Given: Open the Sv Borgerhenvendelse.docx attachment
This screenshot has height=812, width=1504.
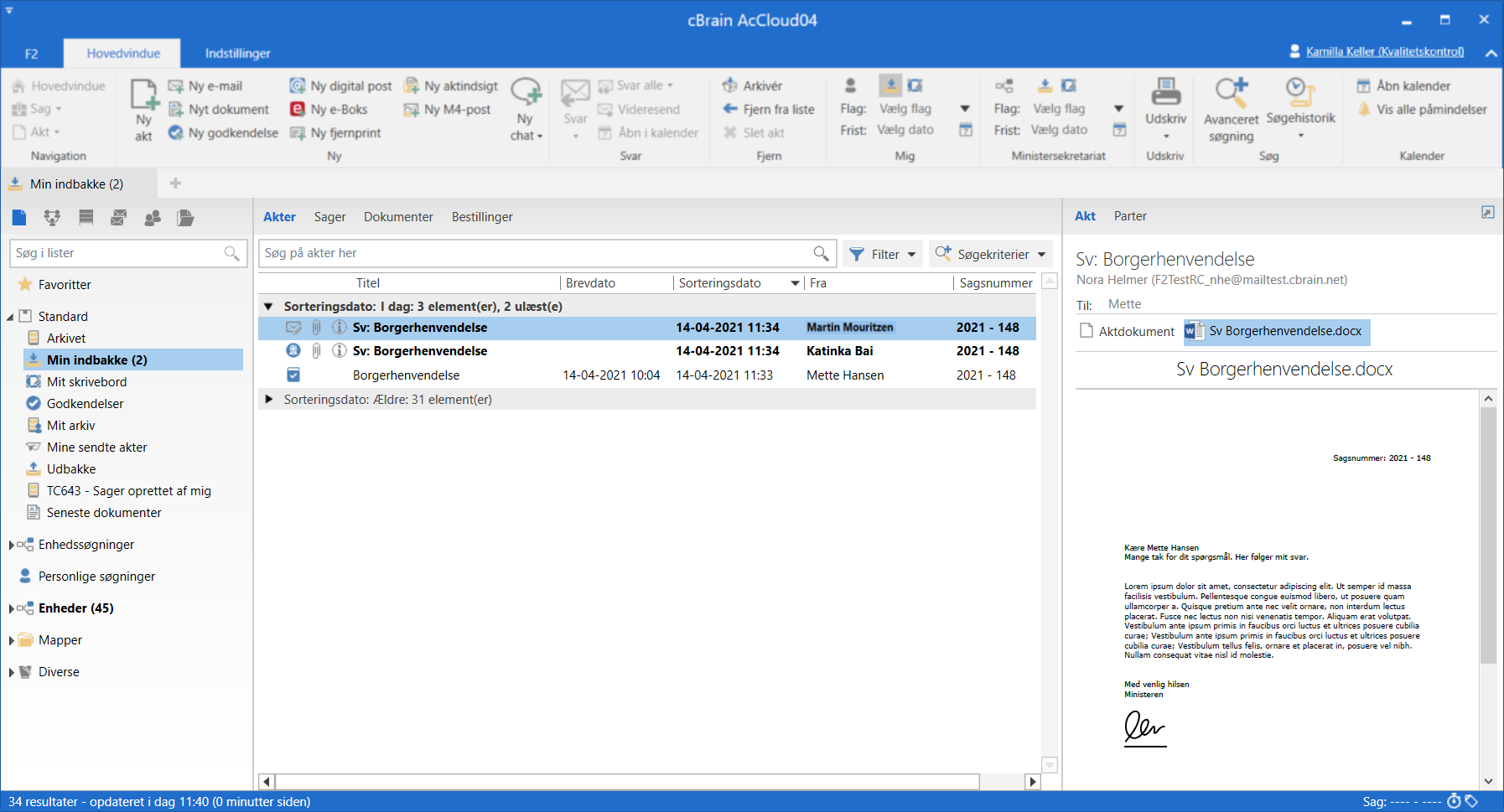Looking at the screenshot, I should [1277, 331].
